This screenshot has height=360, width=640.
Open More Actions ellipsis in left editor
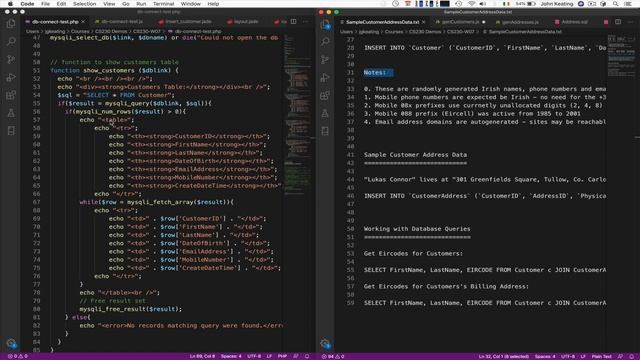coord(305,22)
